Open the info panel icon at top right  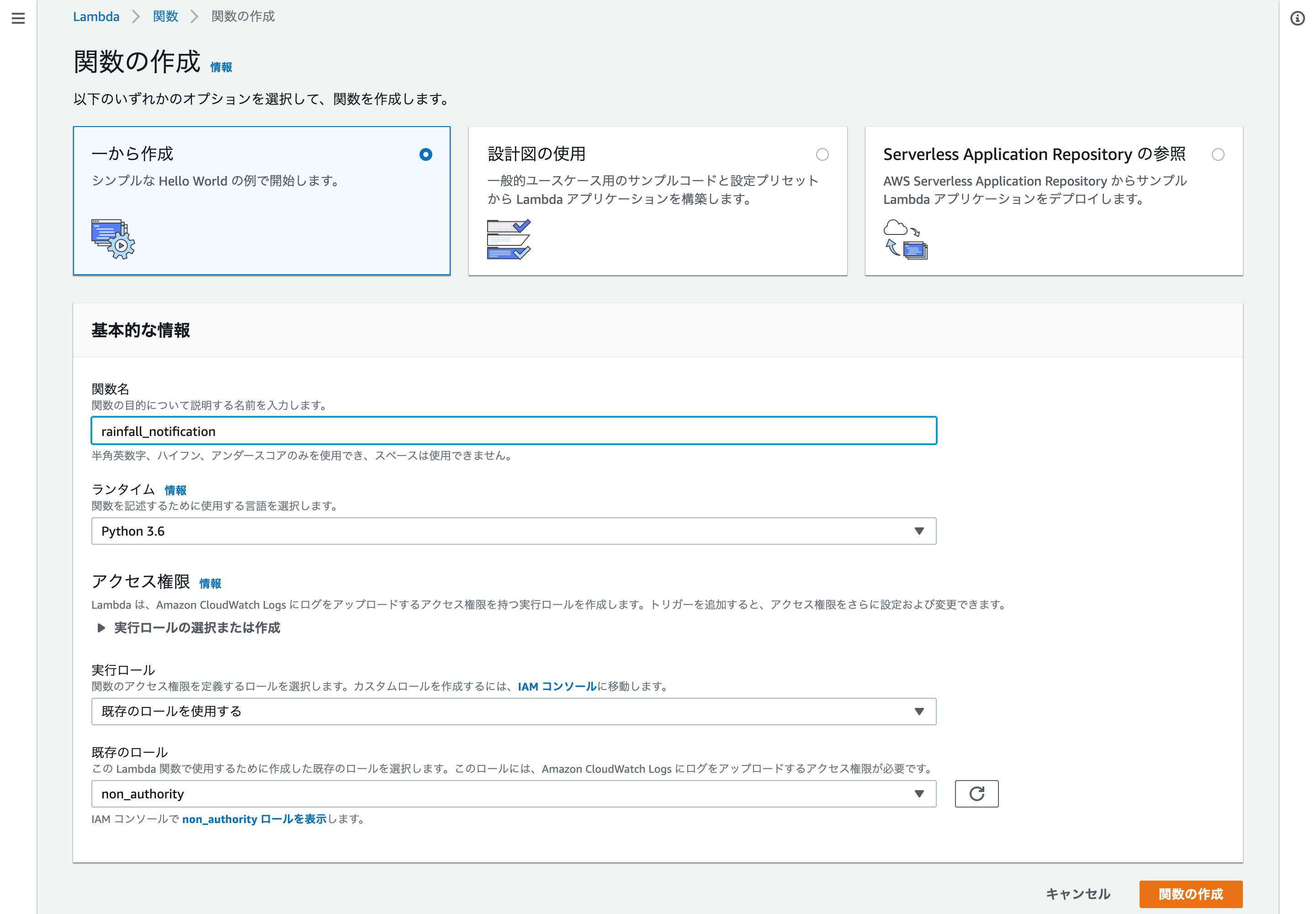click(1297, 18)
